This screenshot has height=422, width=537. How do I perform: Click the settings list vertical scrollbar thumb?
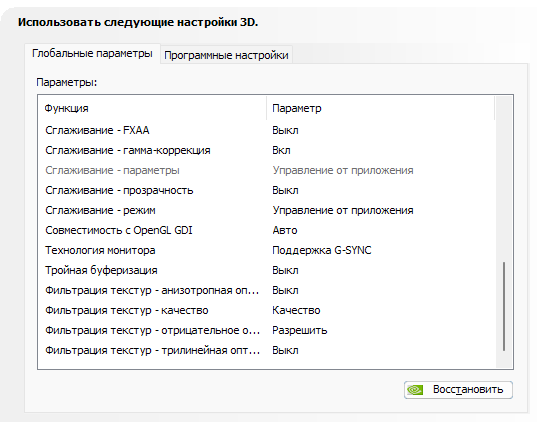pos(504,307)
